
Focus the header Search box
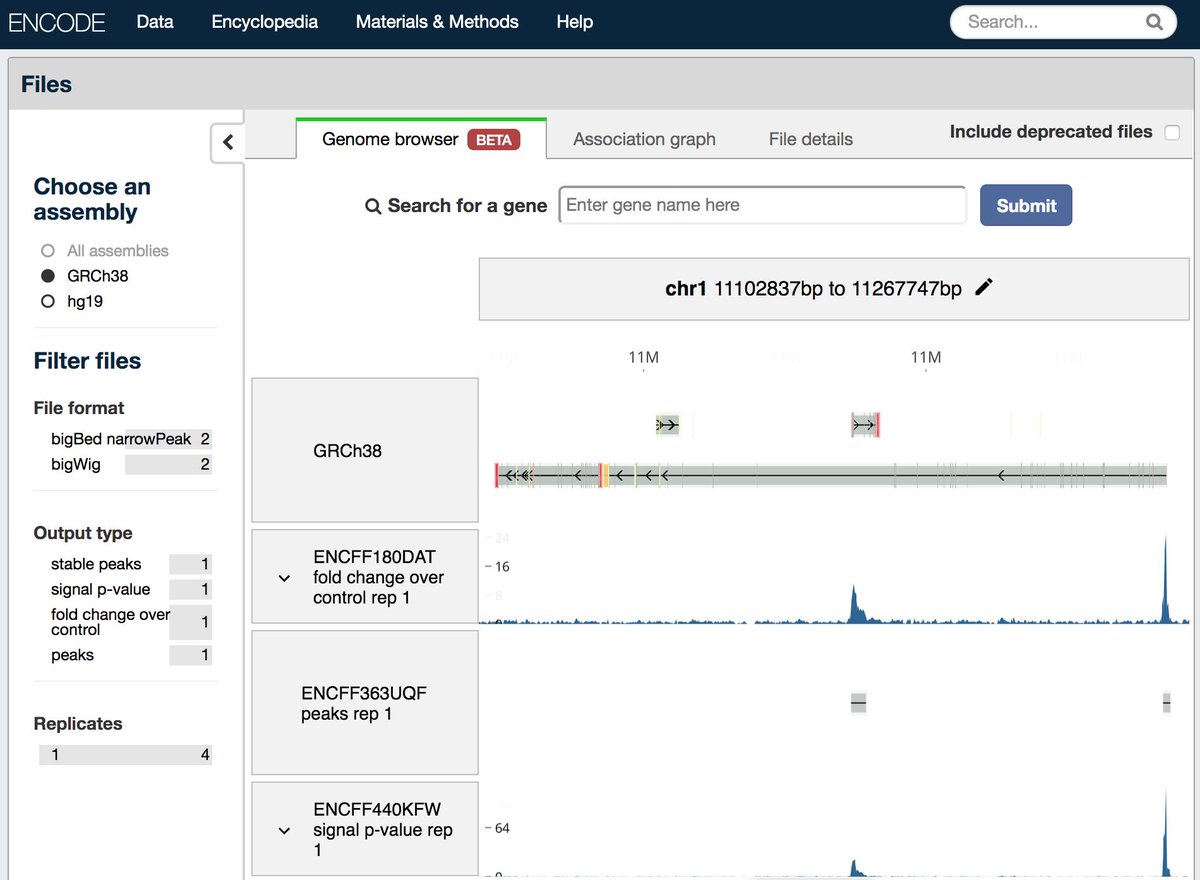[x=1062, y=22]
